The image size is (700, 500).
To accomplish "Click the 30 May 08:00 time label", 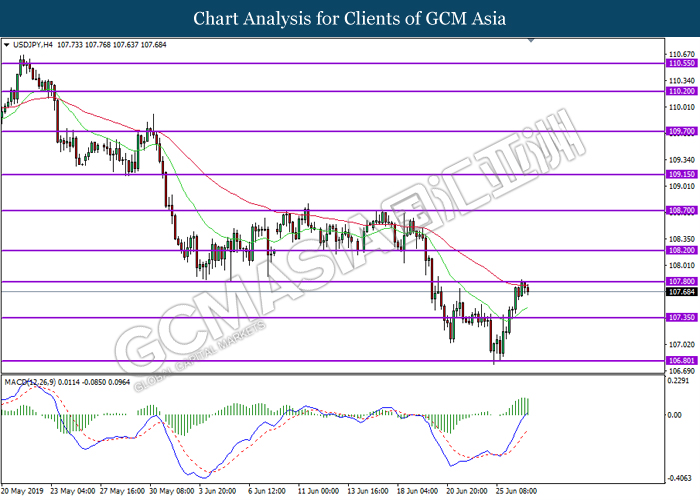I will [172, 491].
